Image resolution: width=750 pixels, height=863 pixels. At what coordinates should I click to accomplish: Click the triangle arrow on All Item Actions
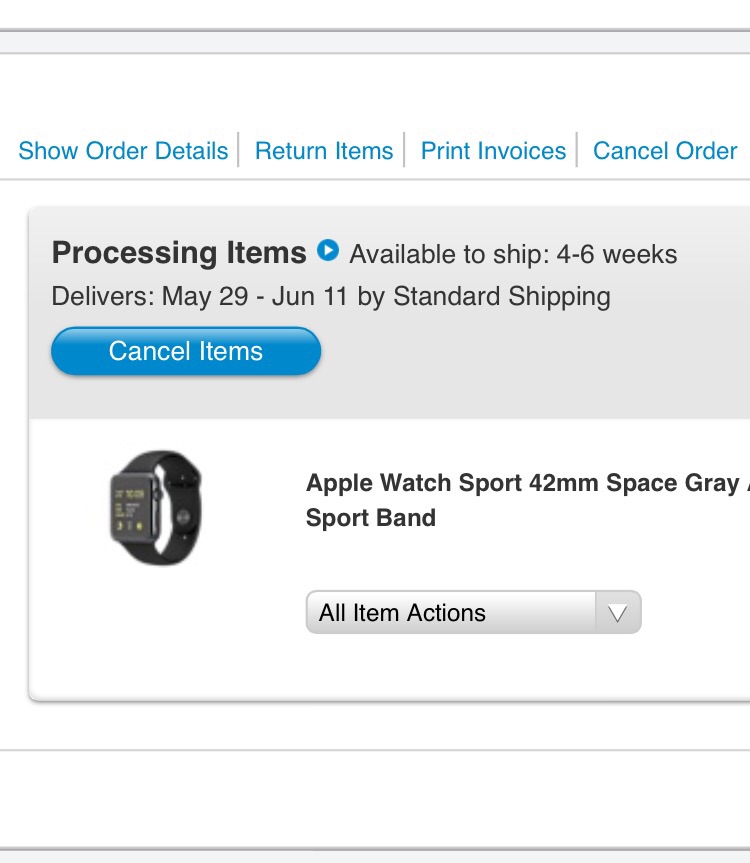(x=618, y=613)
